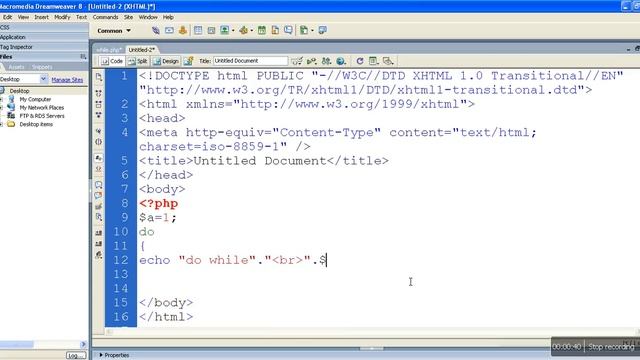Insert a Server-Side Include
This screenshot has width=640, height=360.
coord(275,30)
